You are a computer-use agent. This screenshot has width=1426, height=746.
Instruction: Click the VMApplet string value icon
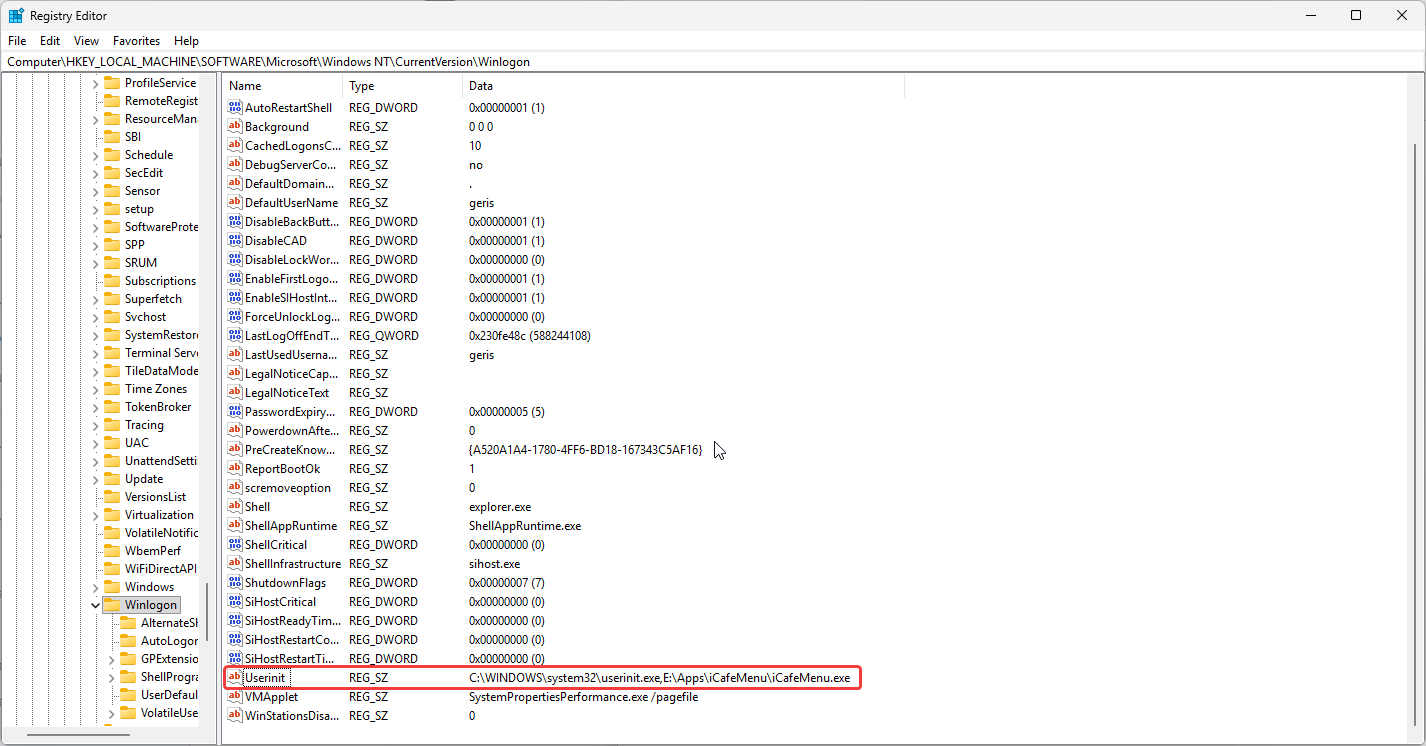(x=235, y=697)
